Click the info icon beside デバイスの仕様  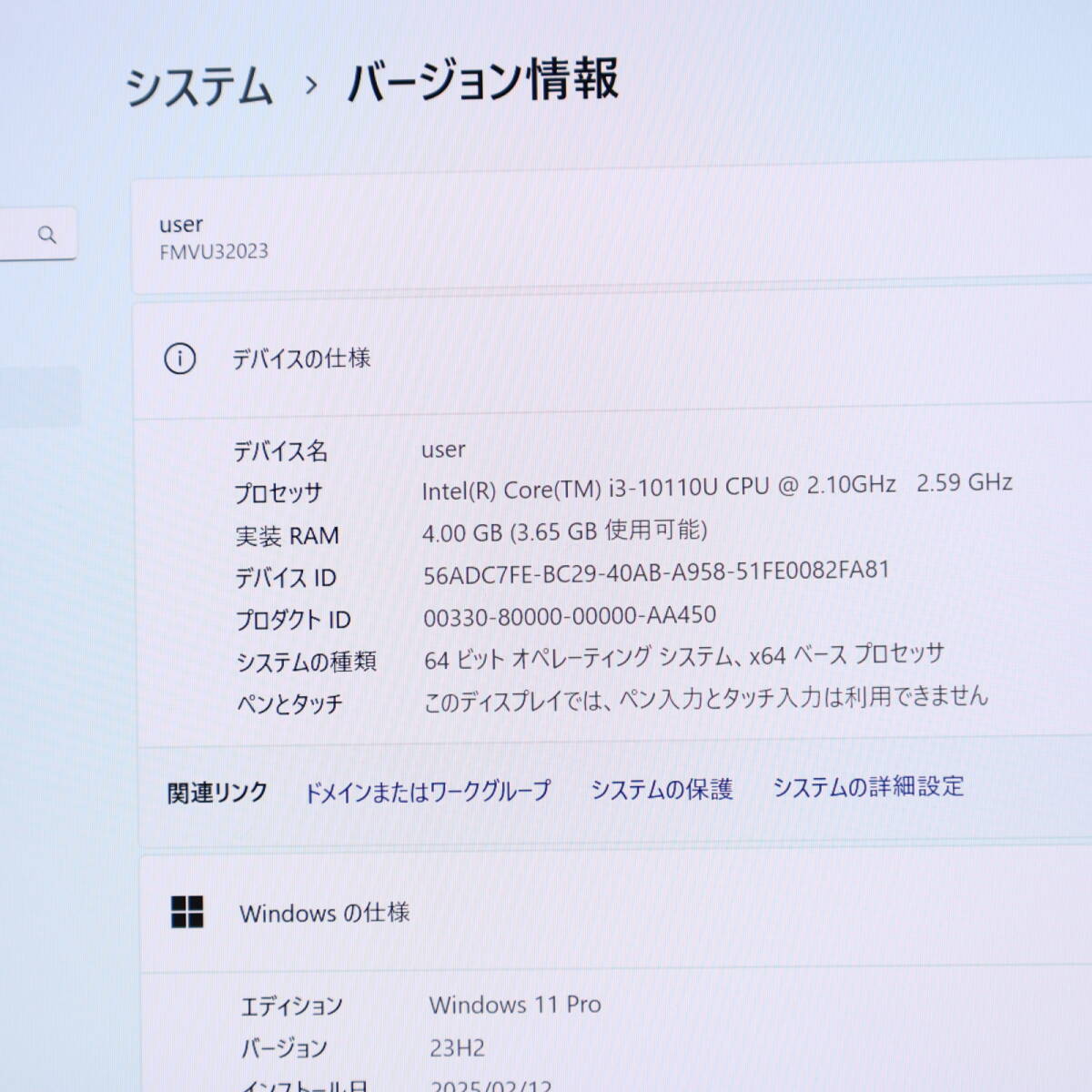click(x=179, y=359)
